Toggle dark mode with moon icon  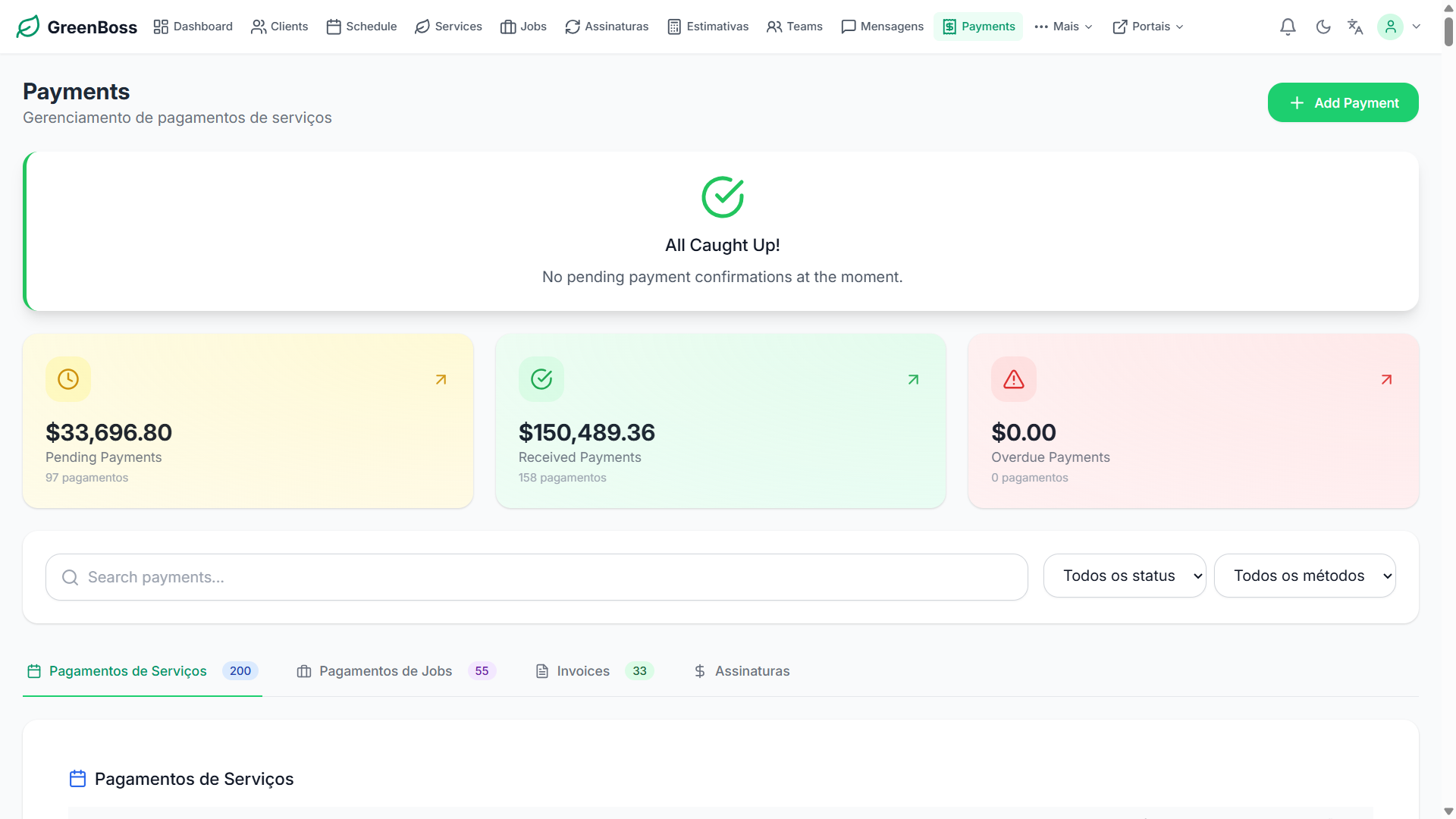click(x=1323, y=27)
